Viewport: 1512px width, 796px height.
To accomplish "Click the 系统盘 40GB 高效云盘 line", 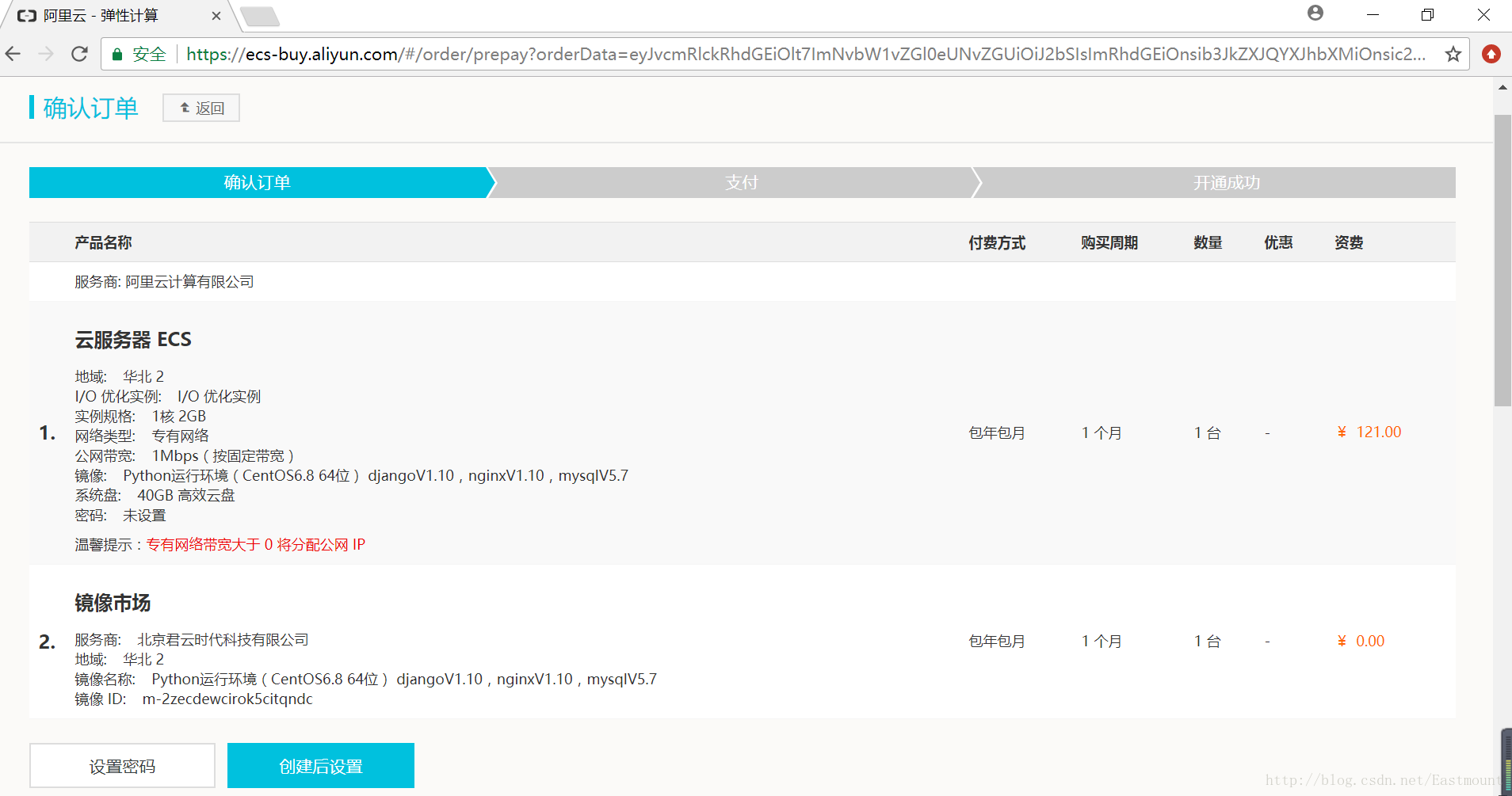I will [155, 495].
